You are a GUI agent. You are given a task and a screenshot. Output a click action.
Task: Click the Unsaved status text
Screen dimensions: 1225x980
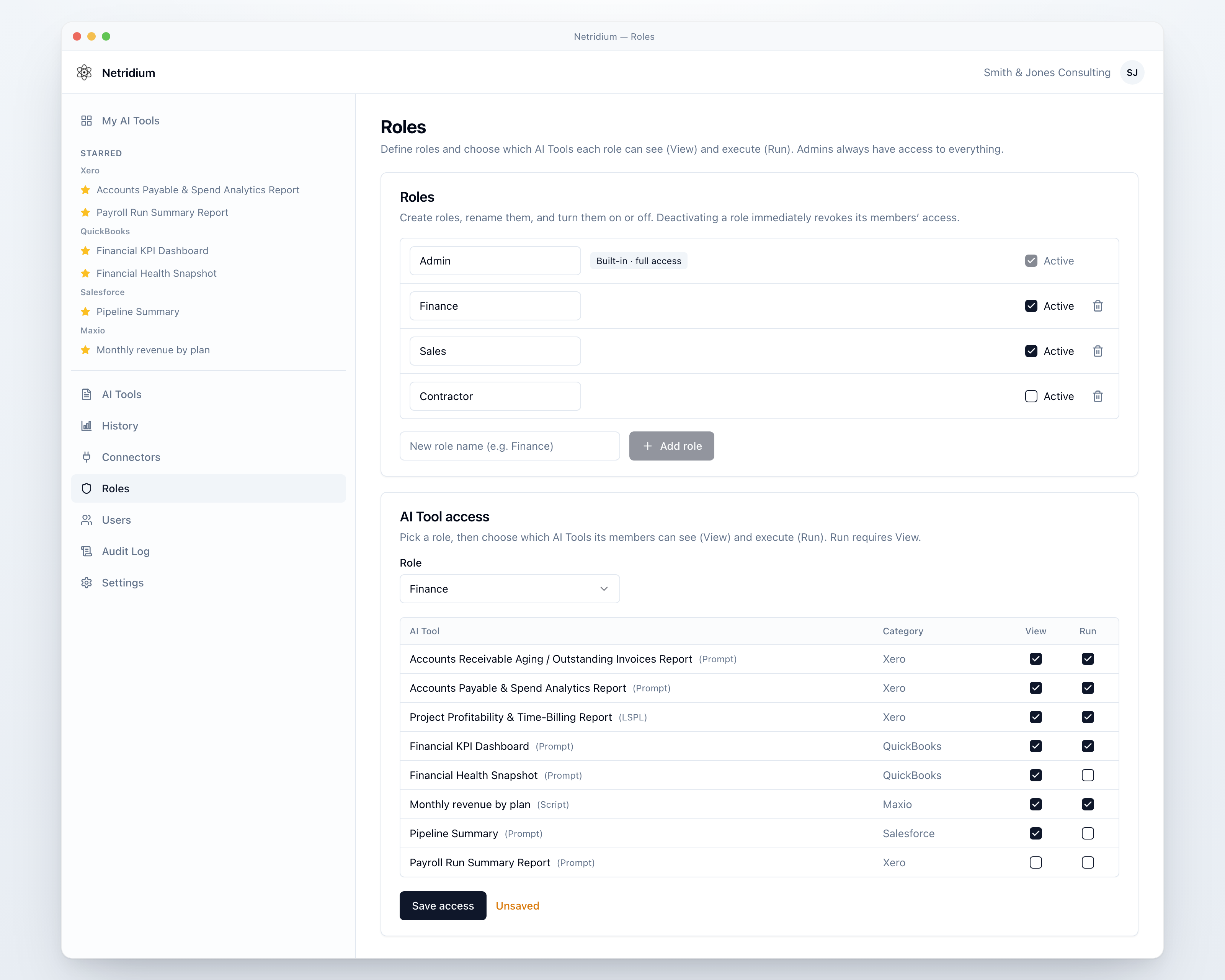[x=517, y=906]
